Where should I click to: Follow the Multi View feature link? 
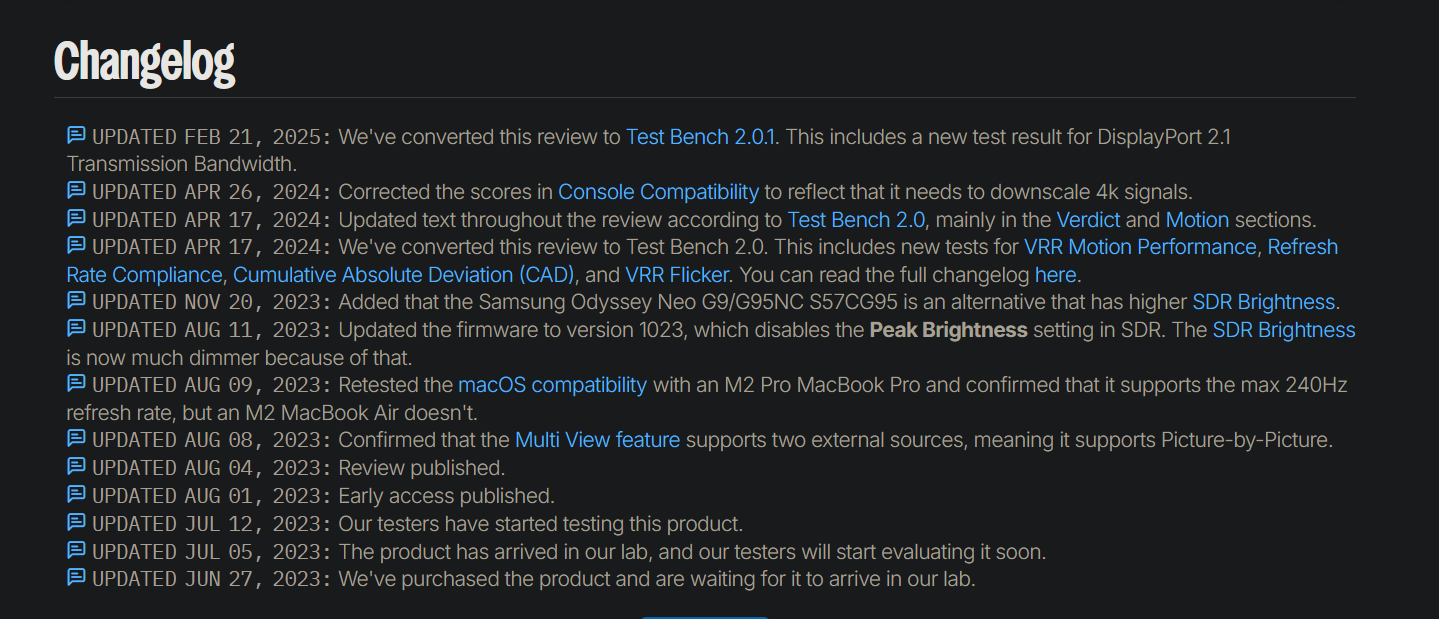pos(597,440)
